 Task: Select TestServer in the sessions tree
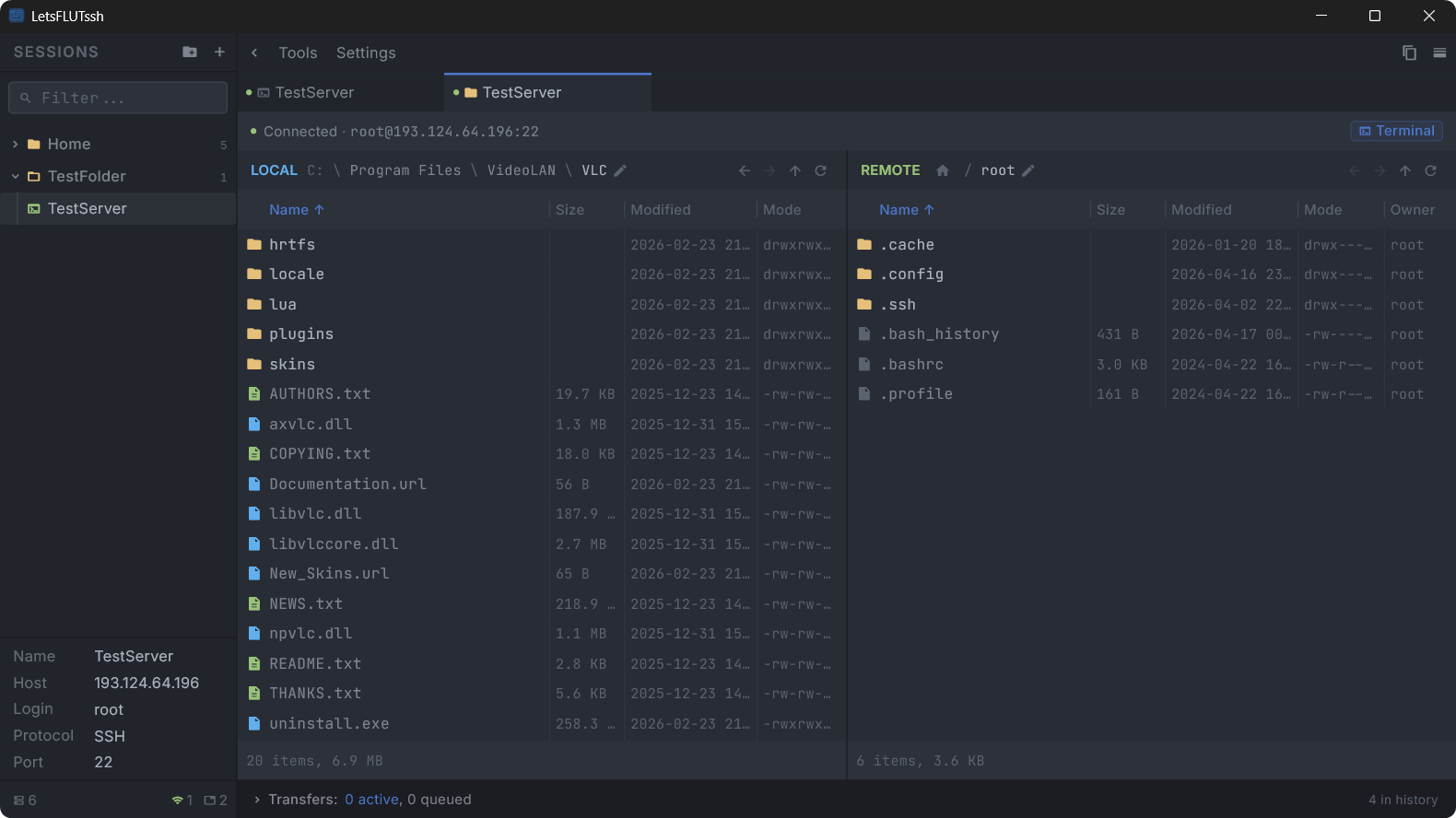118,209
